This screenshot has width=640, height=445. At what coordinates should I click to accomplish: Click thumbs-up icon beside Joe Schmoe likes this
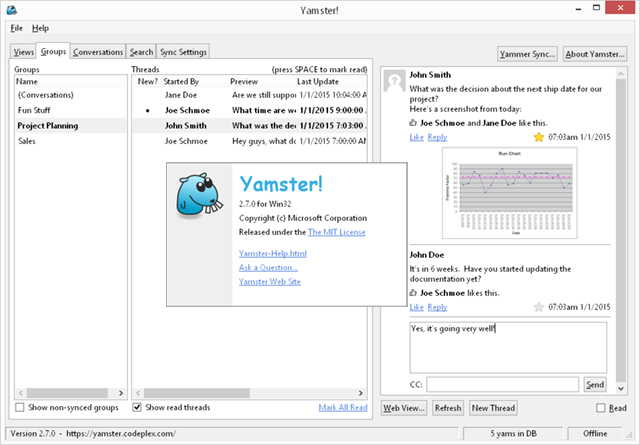[x=413, y=293]
